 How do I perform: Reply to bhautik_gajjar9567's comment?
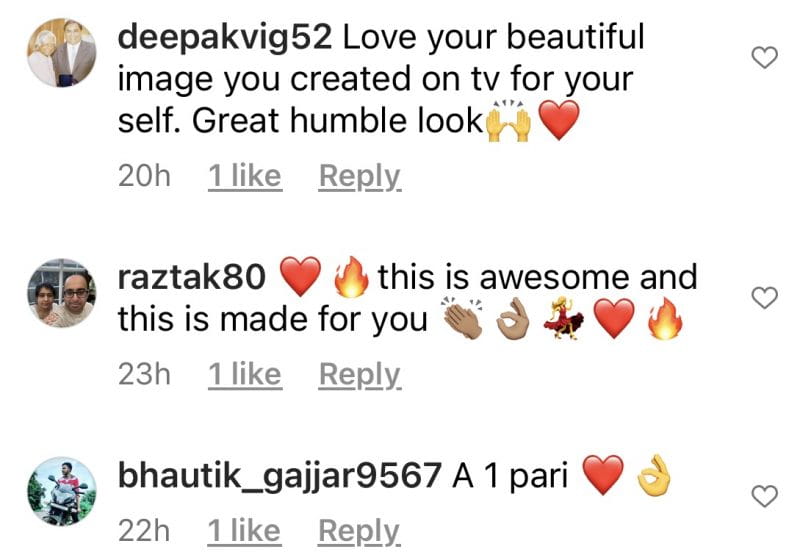point(359,532)
